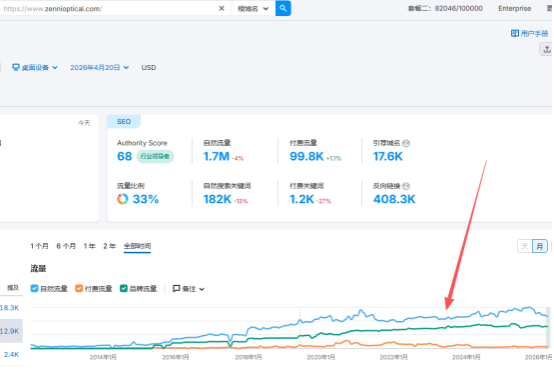Select the 6 months time range tab
The width and height of the screenshot is (554, 370).
point(66,246)
